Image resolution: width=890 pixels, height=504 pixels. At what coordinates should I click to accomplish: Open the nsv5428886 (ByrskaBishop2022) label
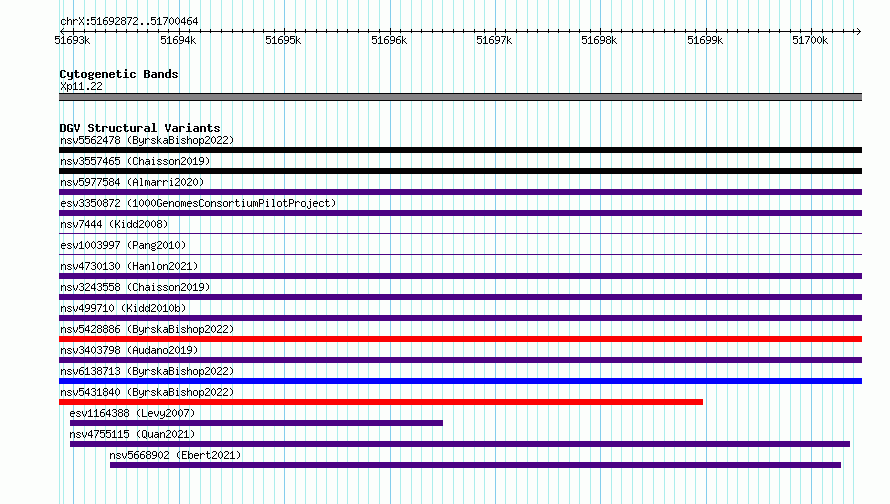tap(147, 329)
